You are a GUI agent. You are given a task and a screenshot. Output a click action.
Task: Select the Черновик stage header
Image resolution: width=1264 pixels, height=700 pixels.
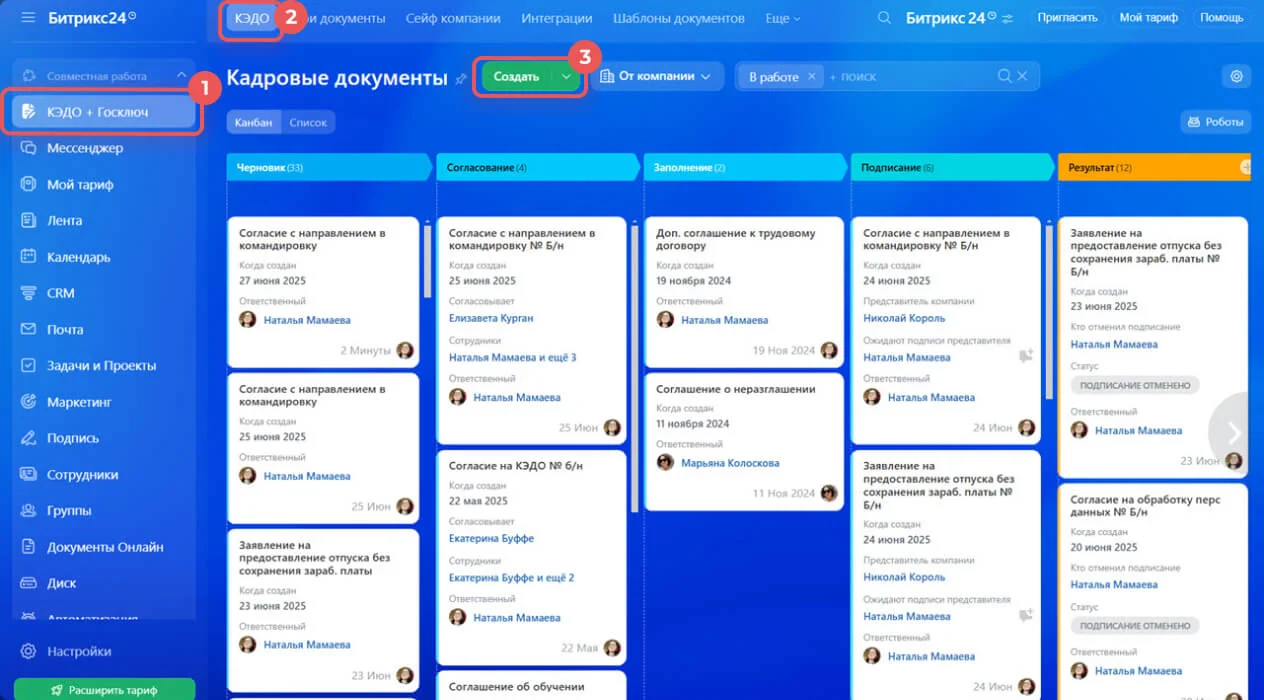tap(329, 167)
